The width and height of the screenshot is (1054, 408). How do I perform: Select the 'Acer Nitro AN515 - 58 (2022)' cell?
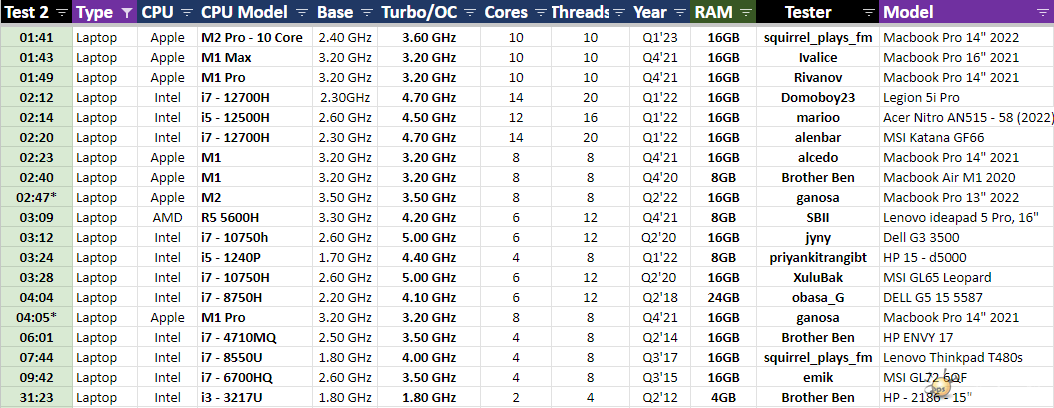pyautogui.click(x=967, y=118)
